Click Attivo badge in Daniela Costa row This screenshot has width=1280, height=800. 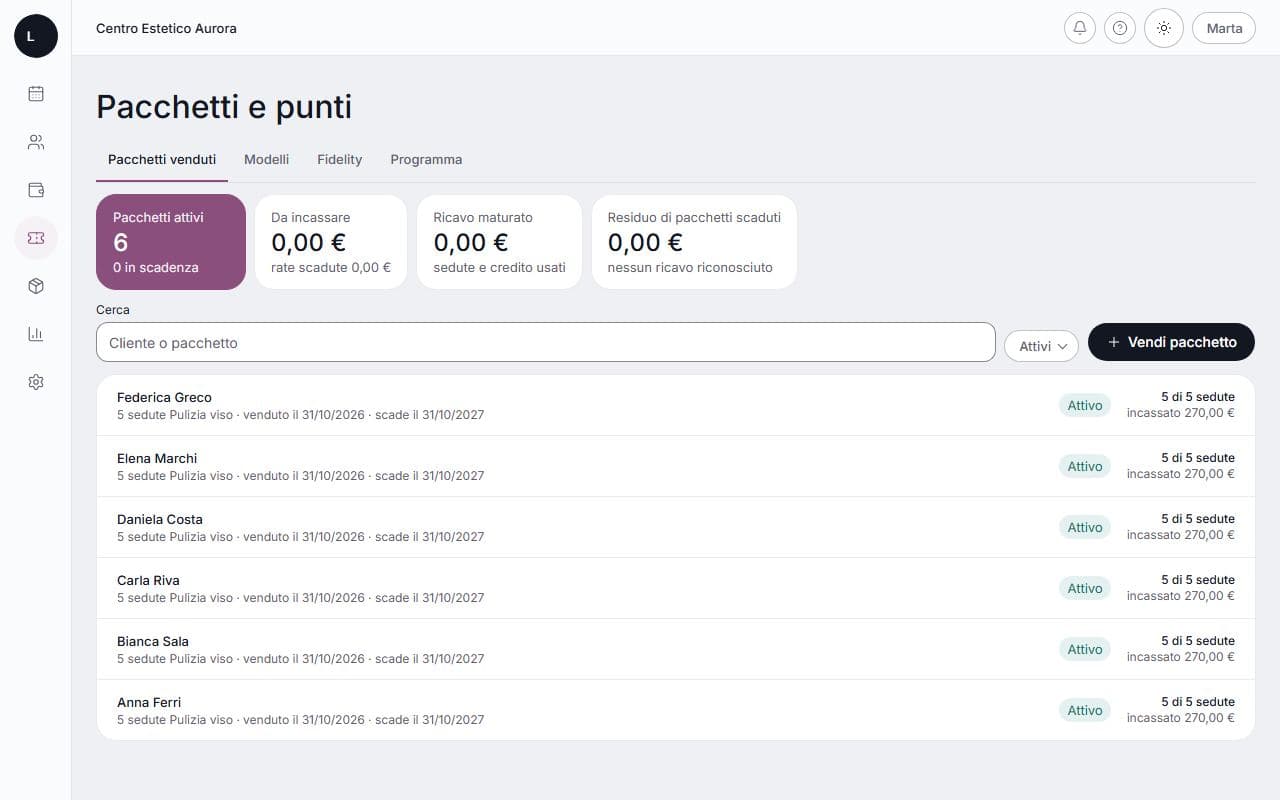tap(1085, 527)
